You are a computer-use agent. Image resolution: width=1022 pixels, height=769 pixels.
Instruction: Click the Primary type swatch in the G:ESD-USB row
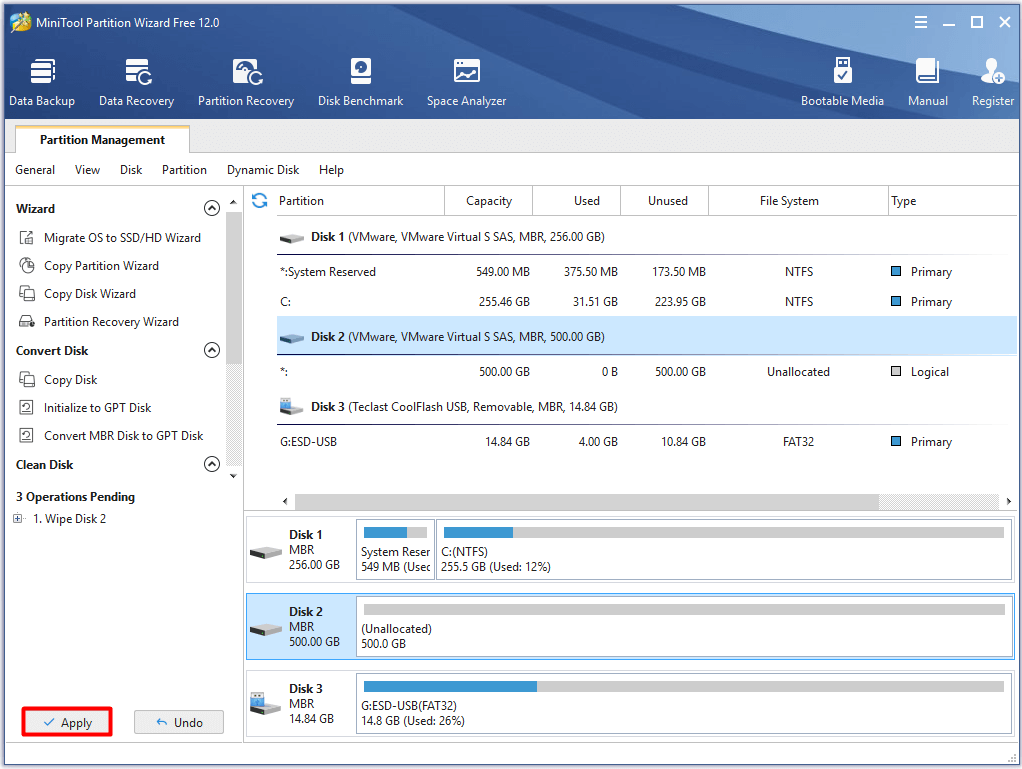pos(896,441)
